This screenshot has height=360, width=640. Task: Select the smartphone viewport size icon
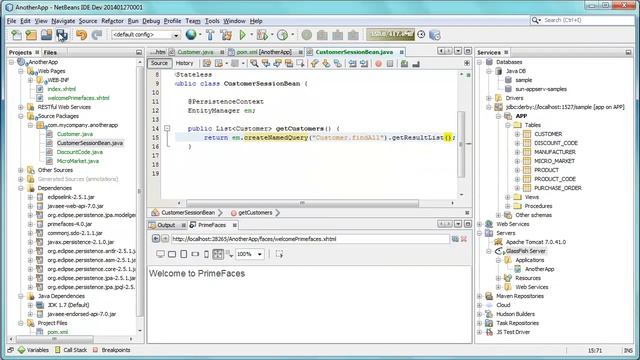(x=207, y=254)
